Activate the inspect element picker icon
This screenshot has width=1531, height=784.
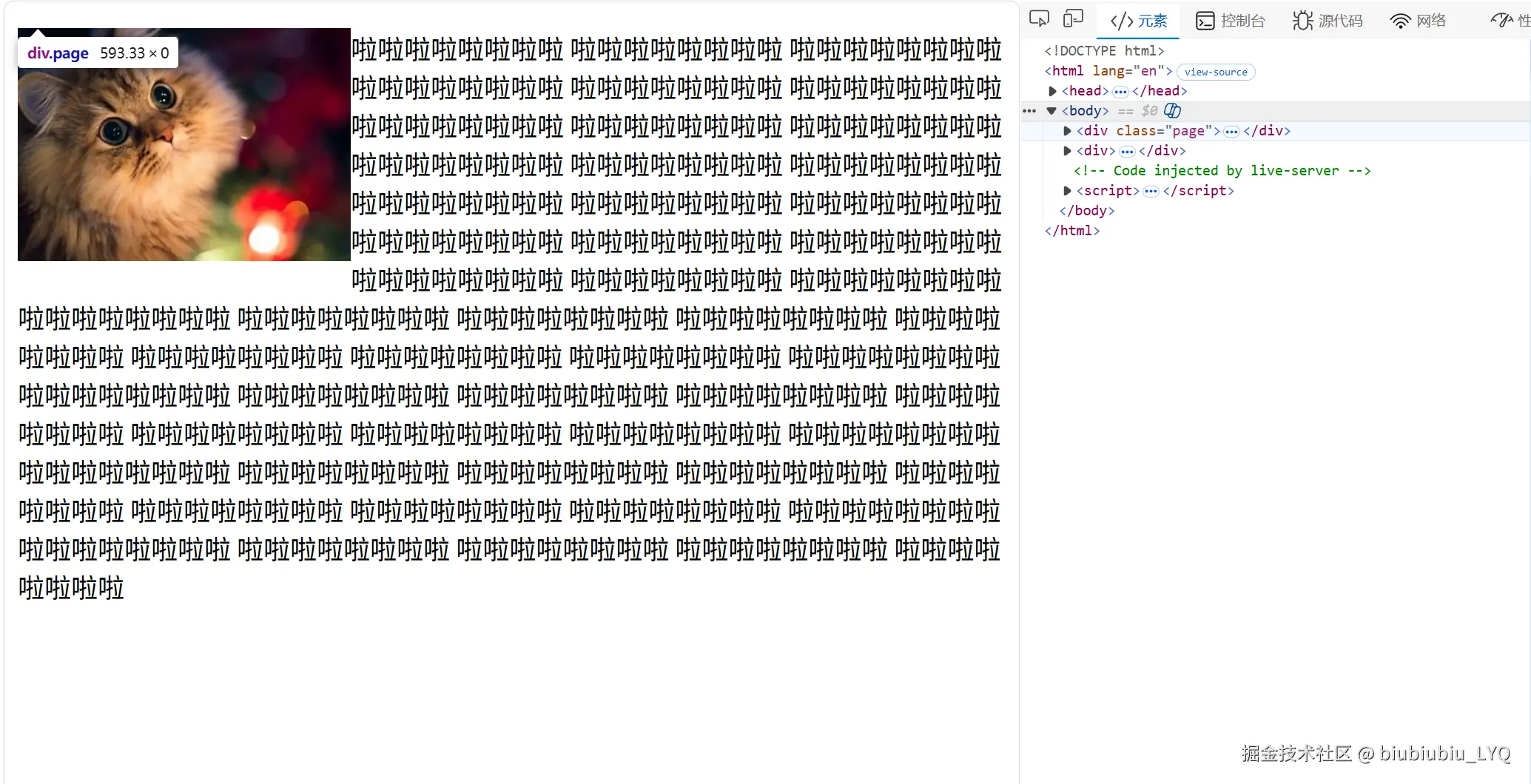(1039, 19)
